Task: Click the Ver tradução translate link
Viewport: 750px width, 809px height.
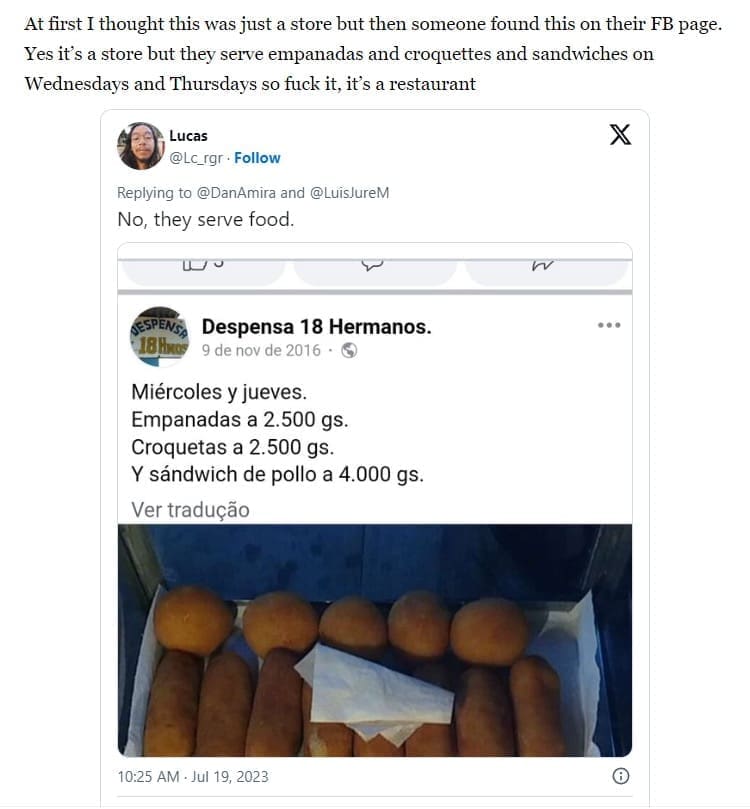Action: coord(190,510)
